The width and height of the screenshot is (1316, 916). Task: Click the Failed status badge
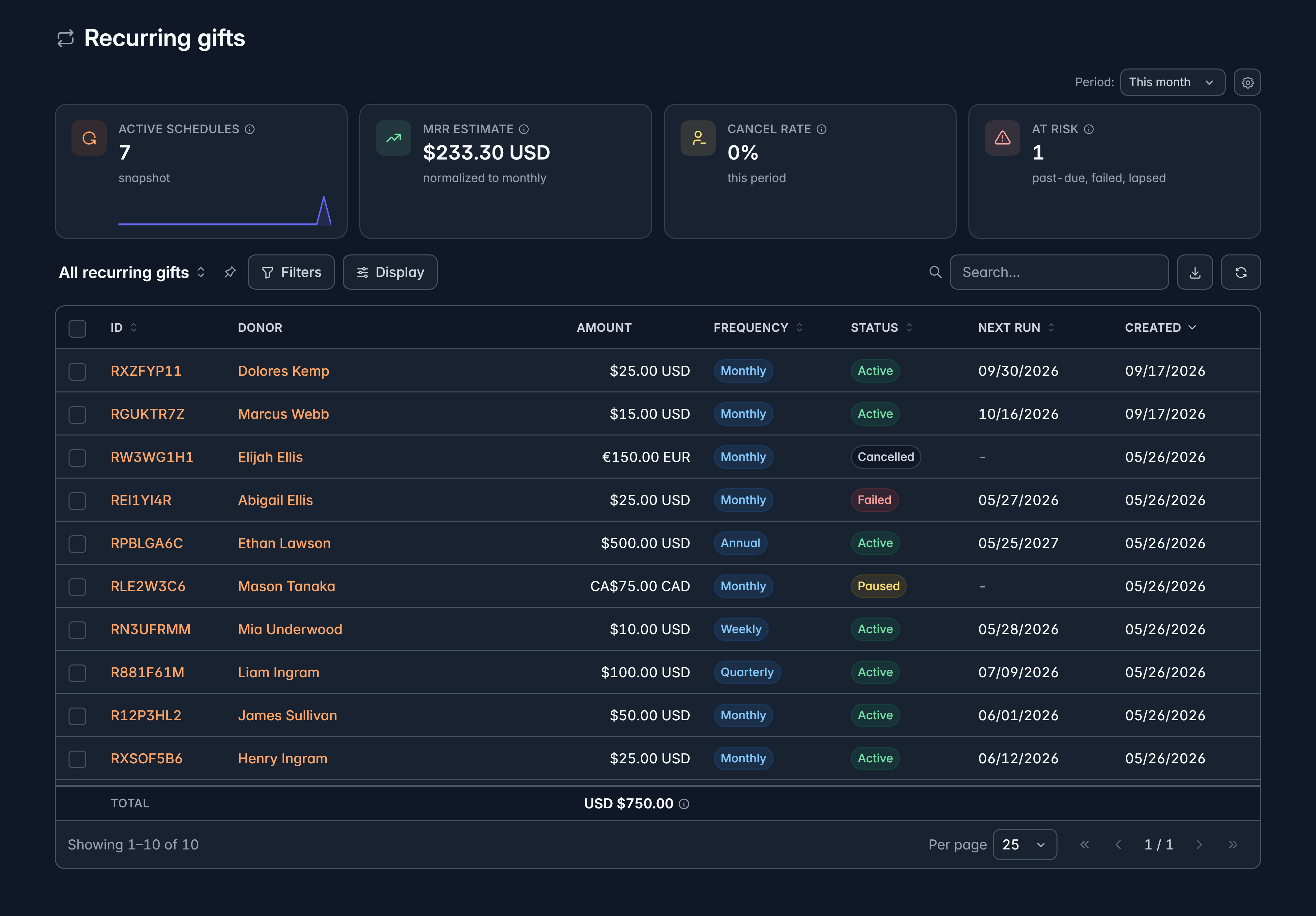click(874, 500)
